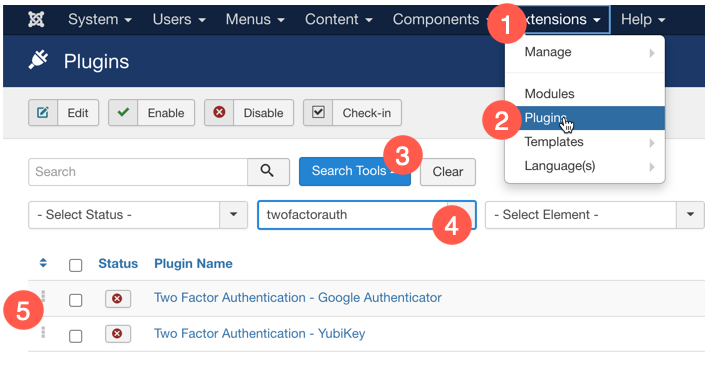
Task: Click the red Disable cross icon
Action: coord(219,112)
